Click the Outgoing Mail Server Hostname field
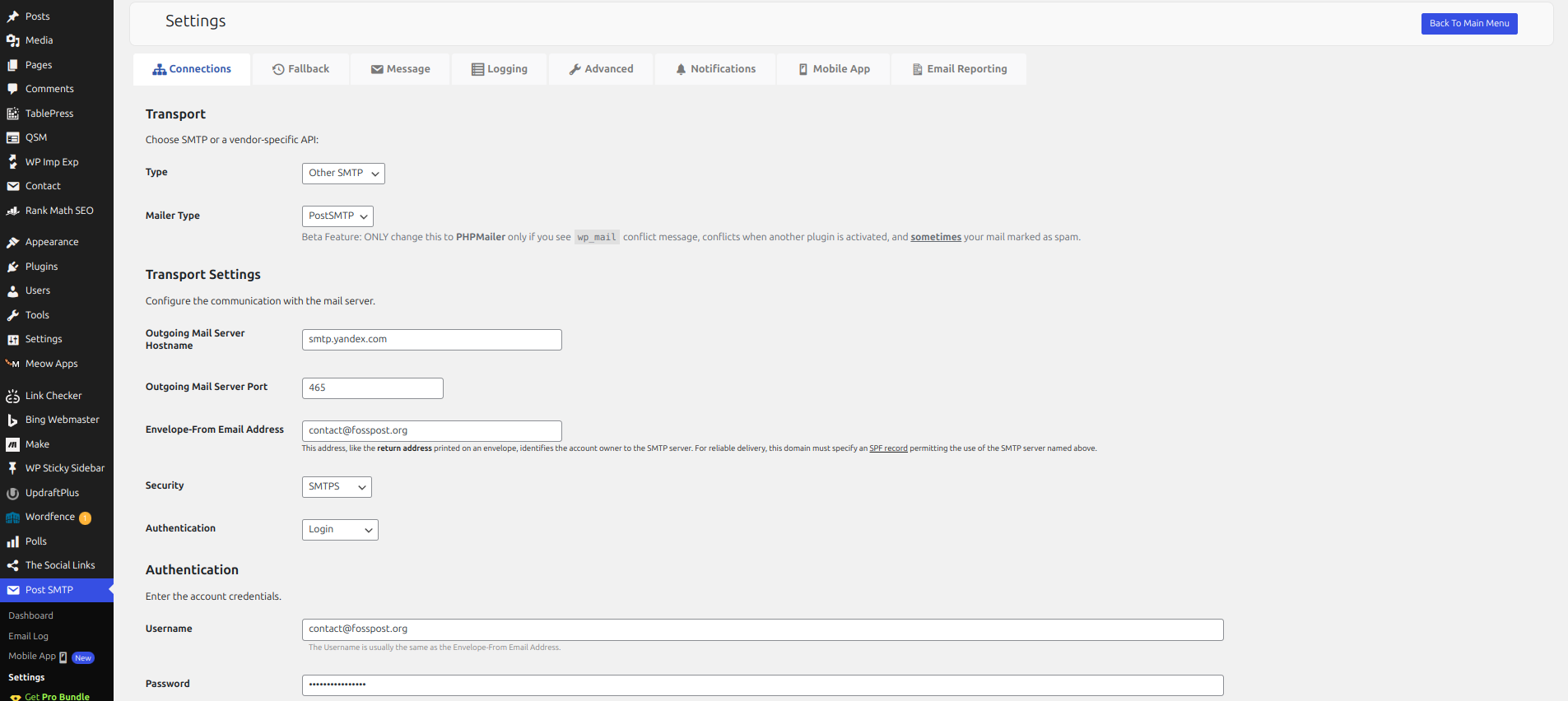 click(432, 340)
